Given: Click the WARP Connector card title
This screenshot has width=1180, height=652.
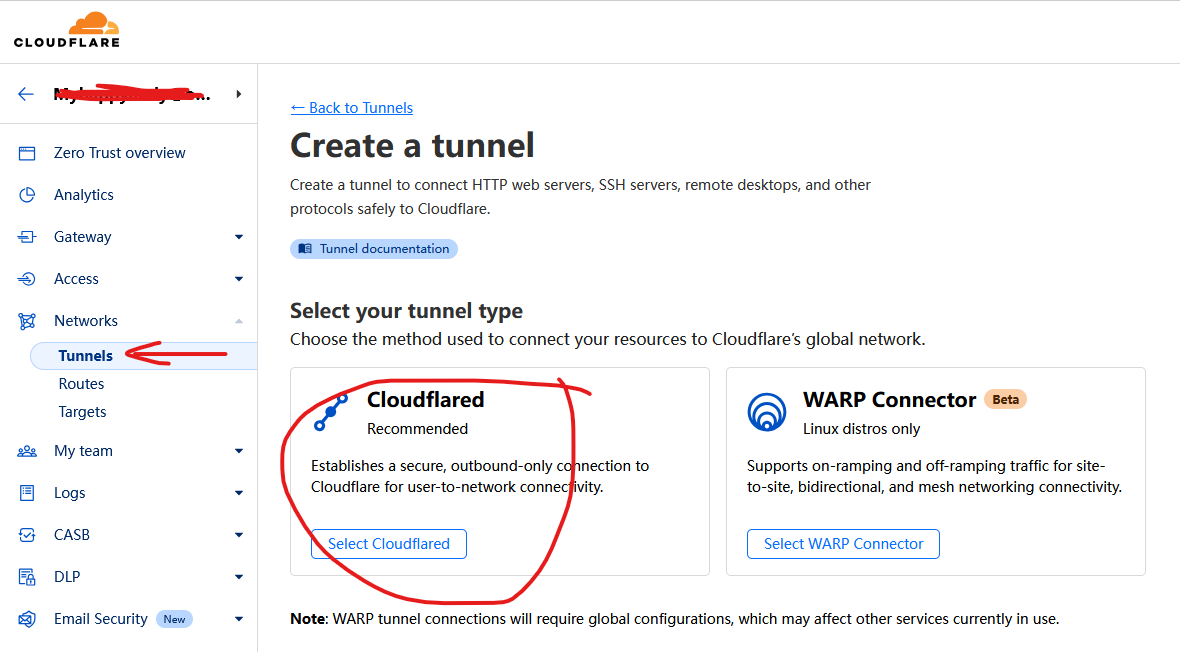Looking at the screenshot, I should (x=890, y=400).
